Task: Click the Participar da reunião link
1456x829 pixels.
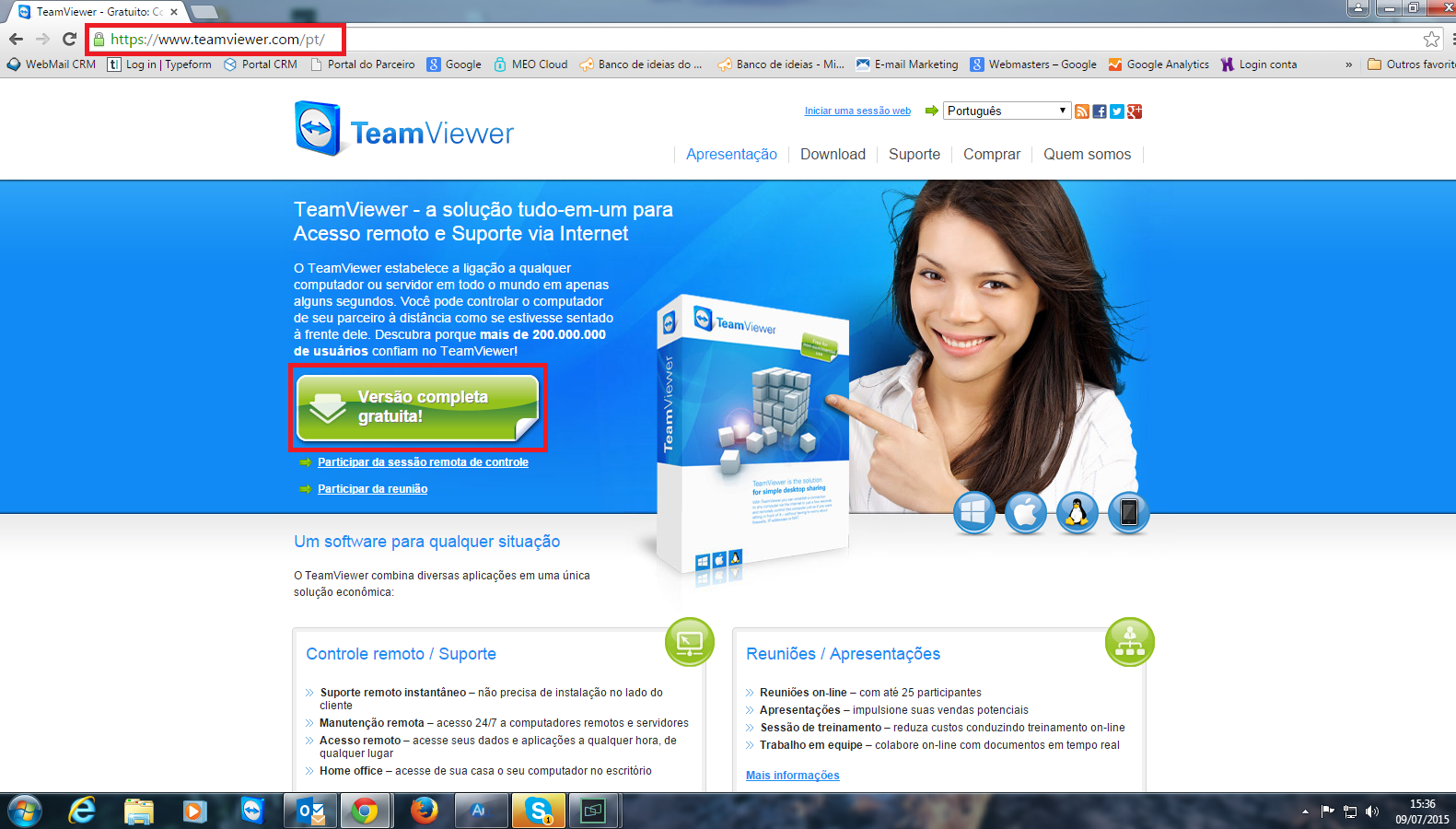Action: 372,489
